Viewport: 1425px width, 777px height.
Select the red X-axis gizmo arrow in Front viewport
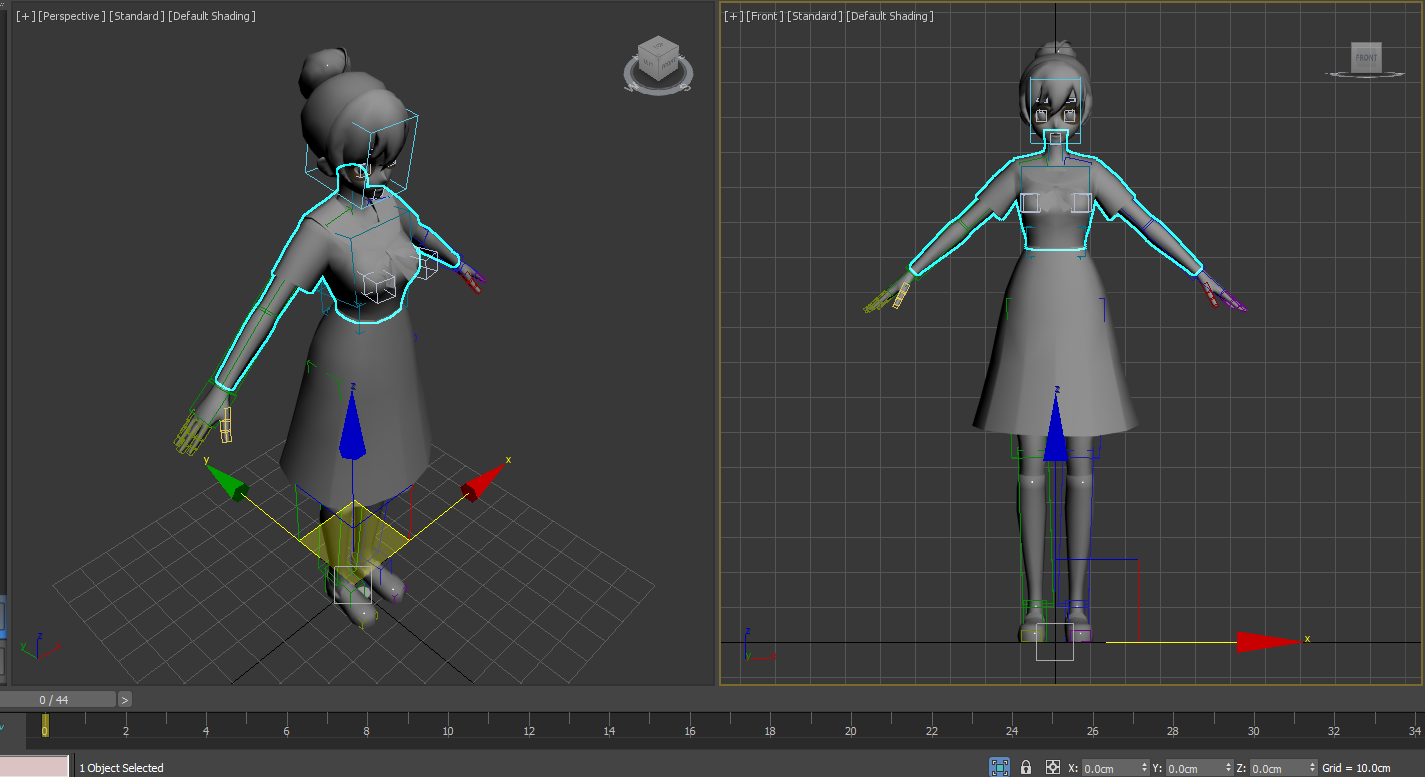pyautogui.click(x=1270, y=641)
